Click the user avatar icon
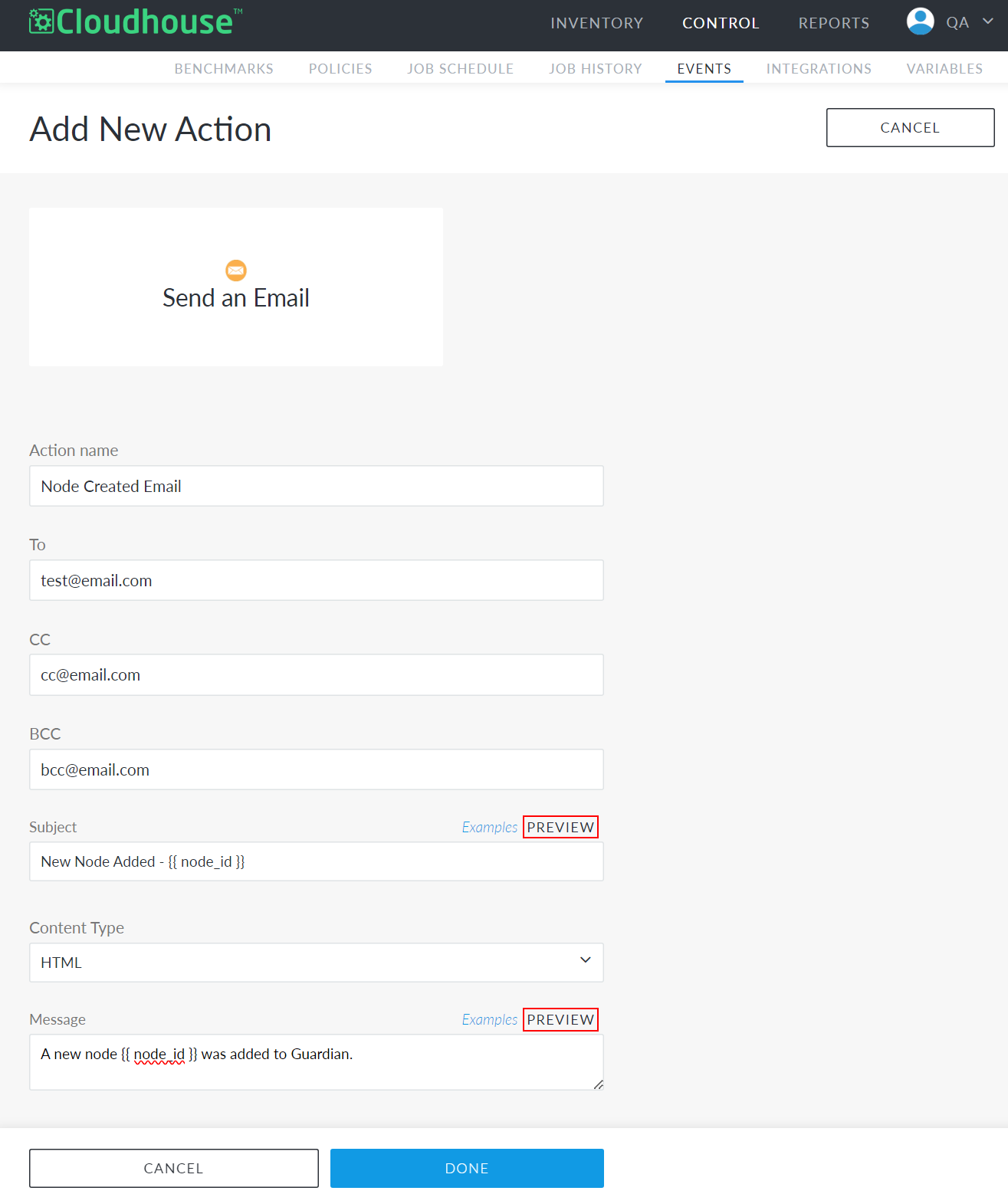 click(x=920, y=21)
